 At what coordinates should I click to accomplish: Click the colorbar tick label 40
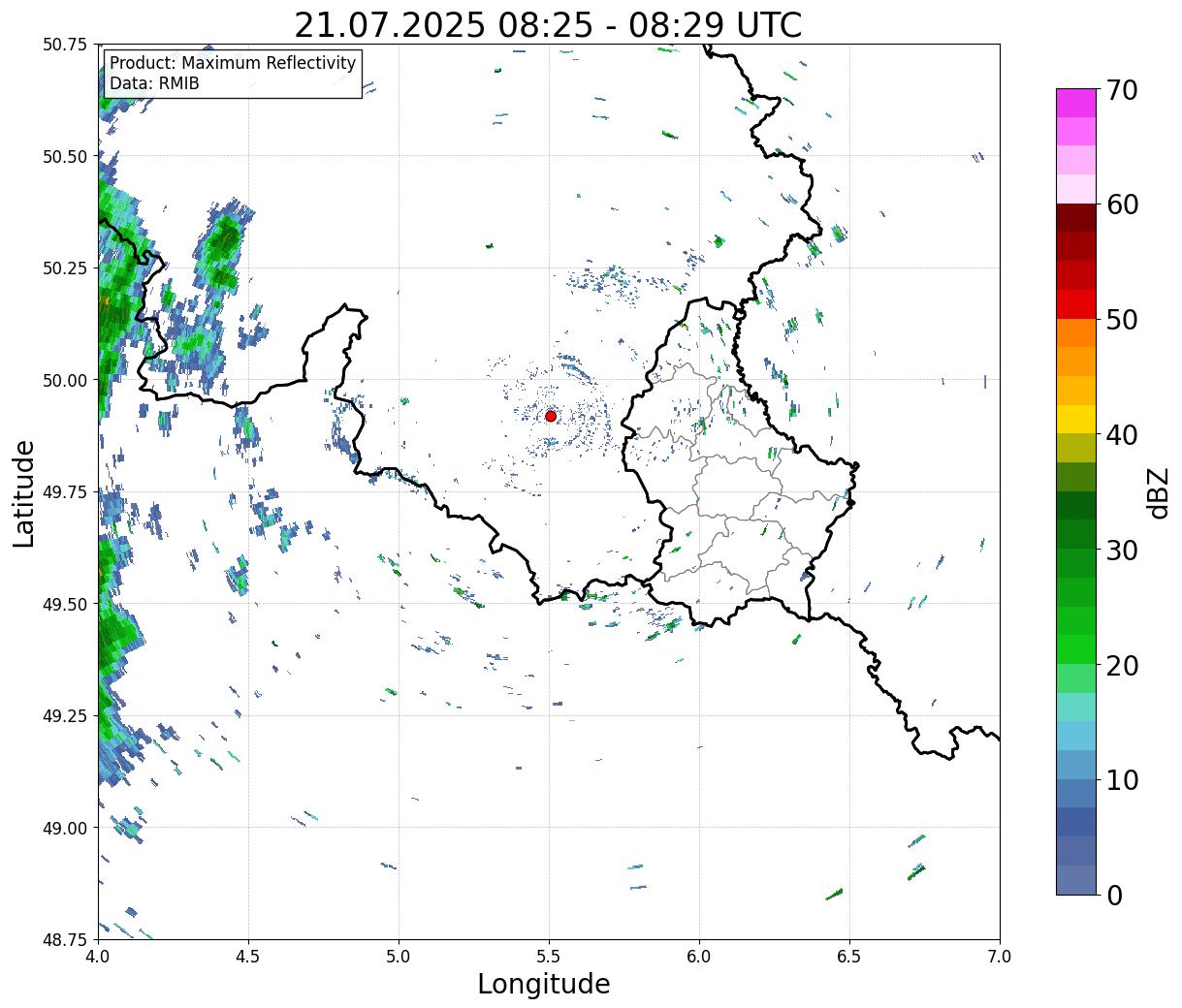tap(1123, 435)
